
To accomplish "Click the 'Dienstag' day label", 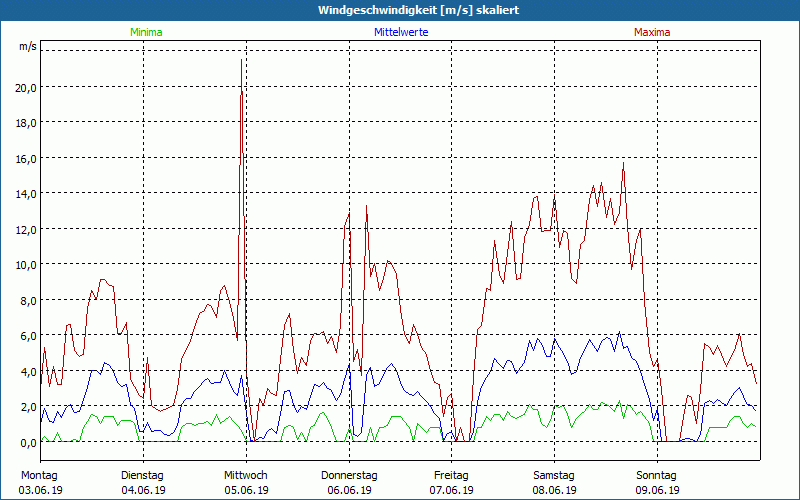I will tap(142, 476).
